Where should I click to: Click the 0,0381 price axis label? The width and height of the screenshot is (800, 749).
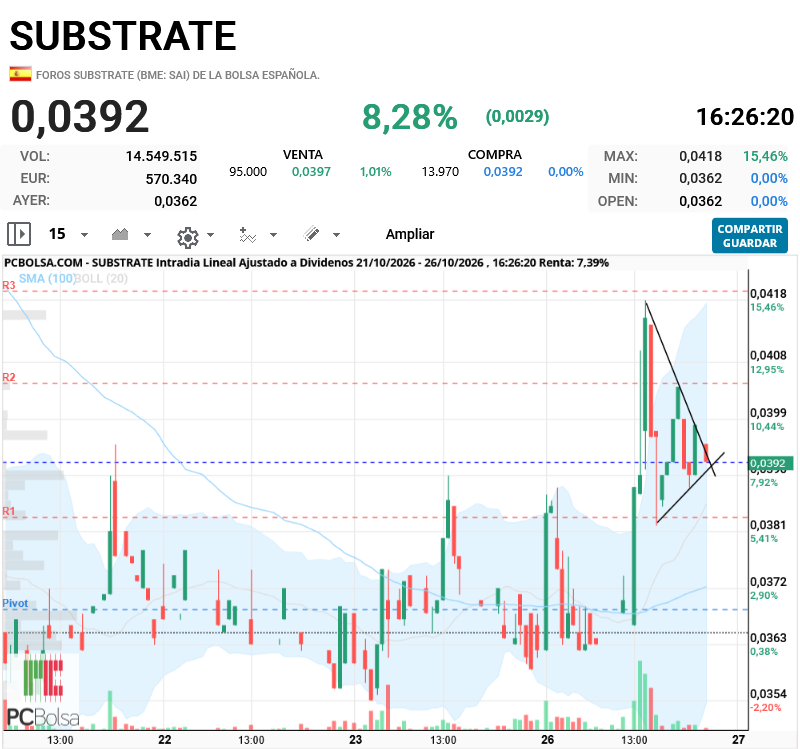pos(768,525)
